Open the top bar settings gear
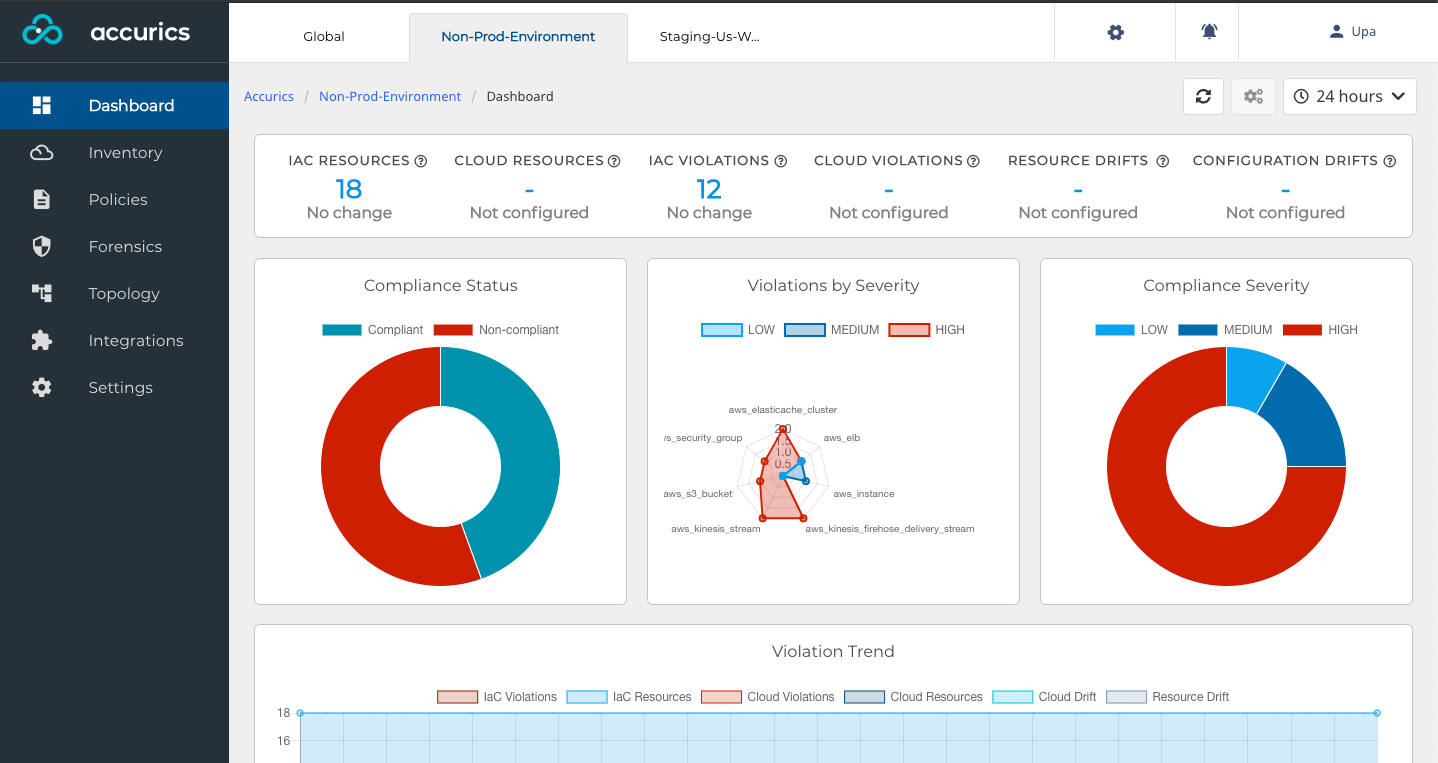1438x763 pixels. tap(1116, 32)
